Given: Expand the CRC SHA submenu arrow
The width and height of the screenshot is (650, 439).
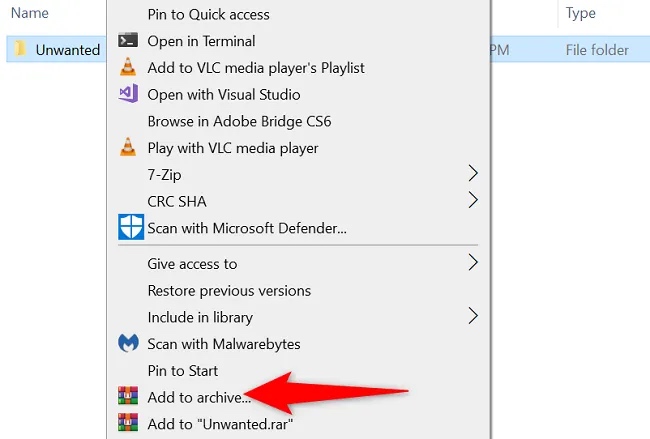Looking at the screenshot, I should (x=473, y=200).
